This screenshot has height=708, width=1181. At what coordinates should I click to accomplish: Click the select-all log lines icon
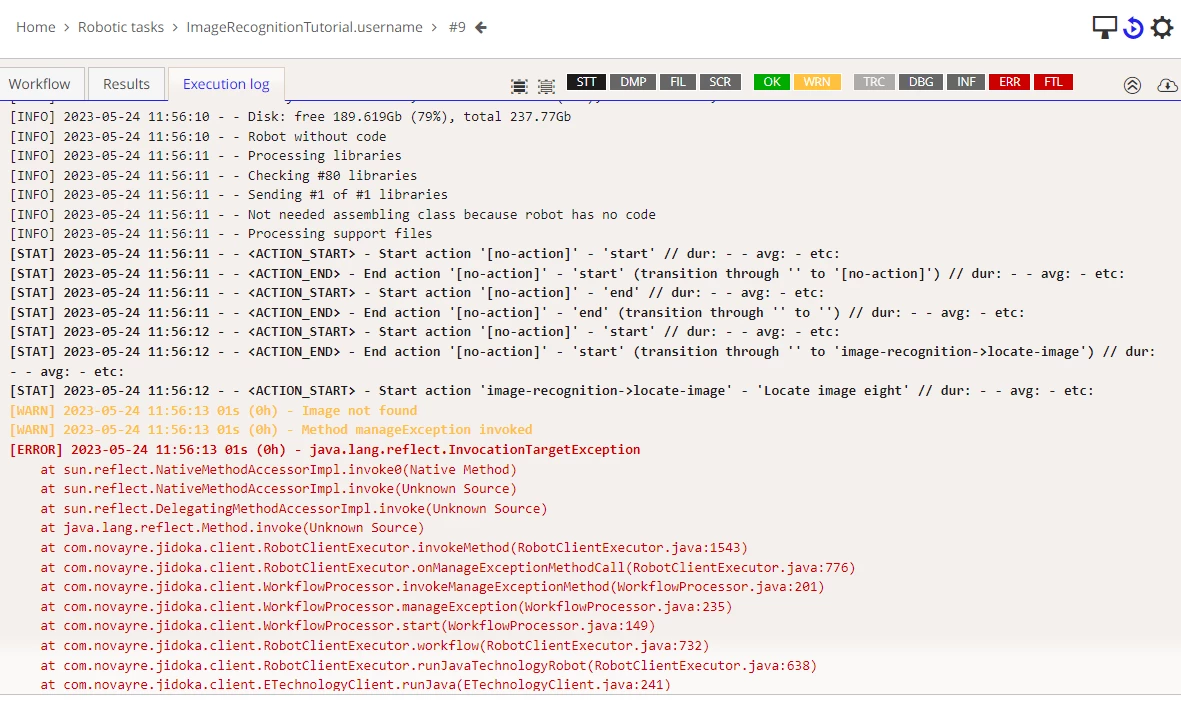(x=519, y=86)
